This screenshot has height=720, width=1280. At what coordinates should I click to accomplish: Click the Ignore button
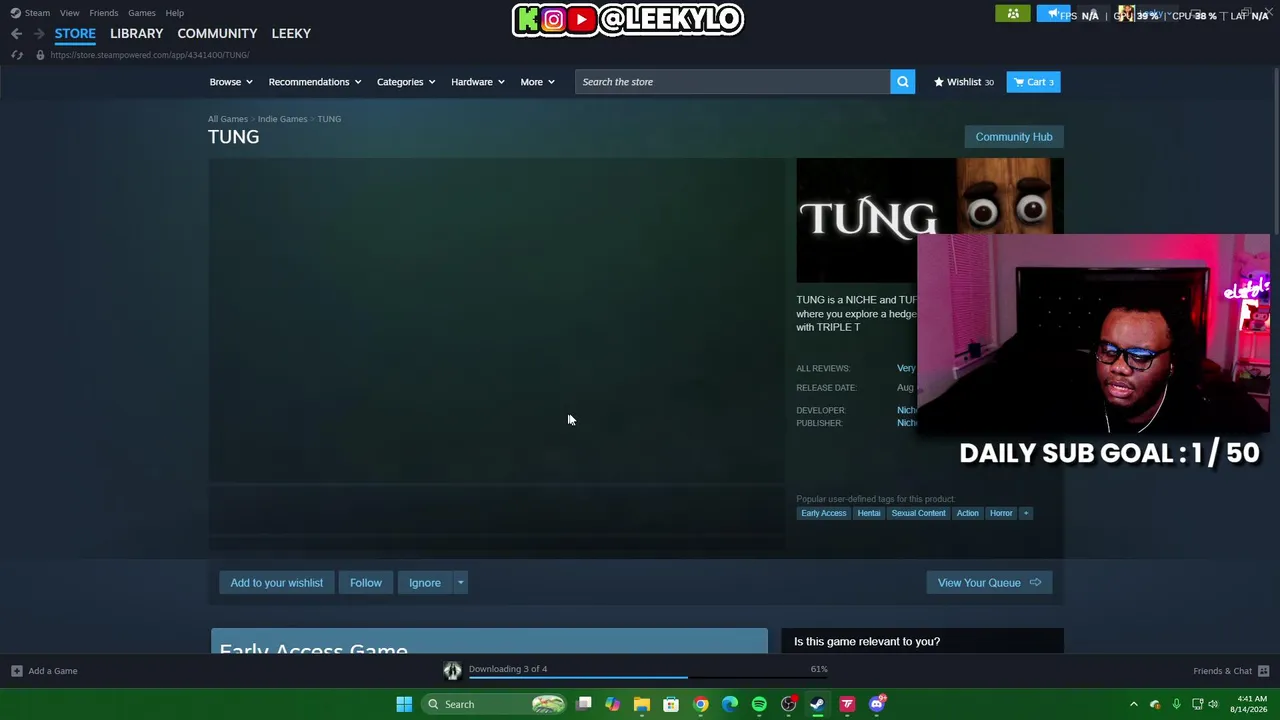point(425,583)
